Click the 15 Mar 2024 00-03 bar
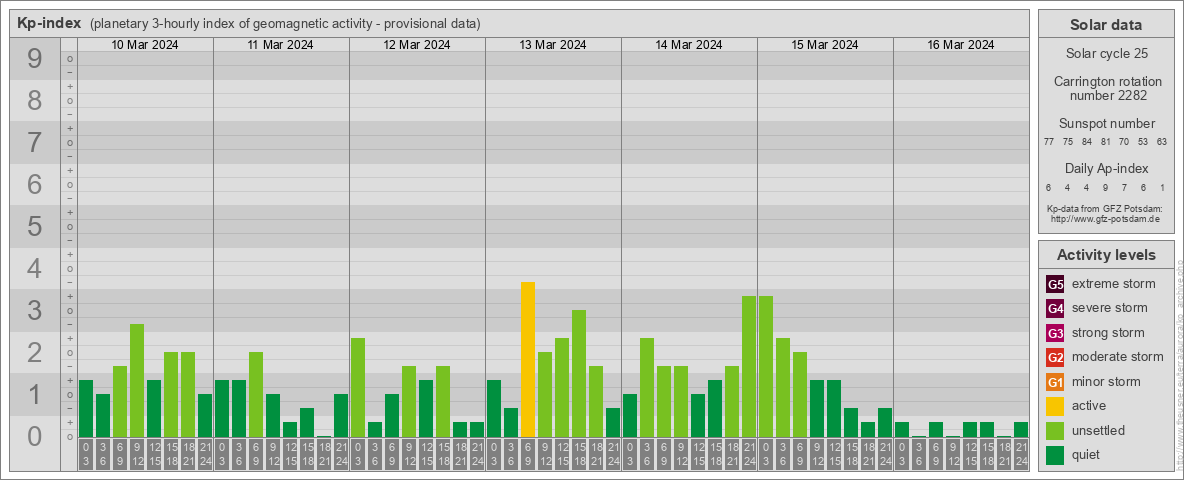The height and width of the screenshot is (480, 1184). pos(766,367)
